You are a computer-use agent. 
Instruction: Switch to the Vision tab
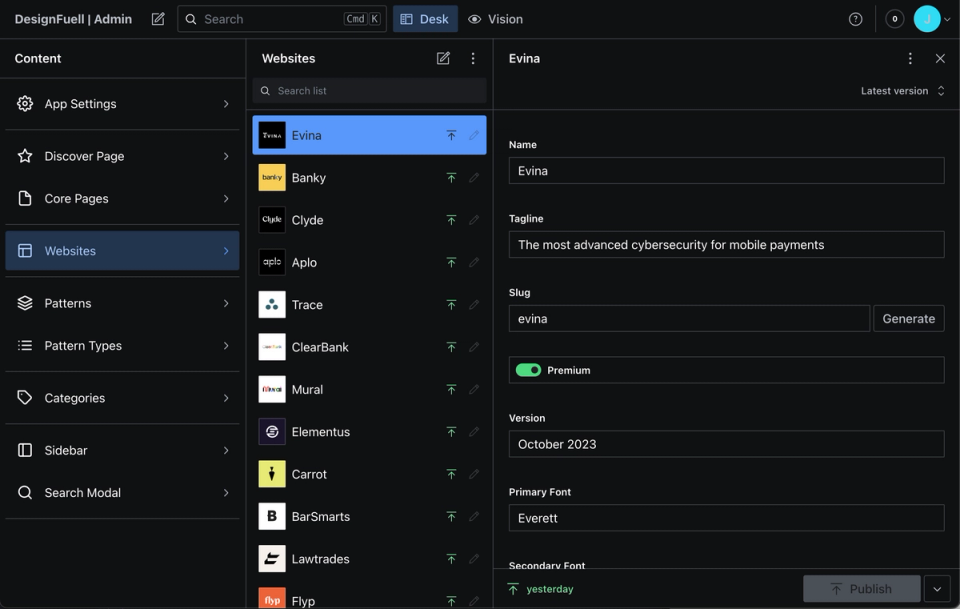[x=497, y=18]
